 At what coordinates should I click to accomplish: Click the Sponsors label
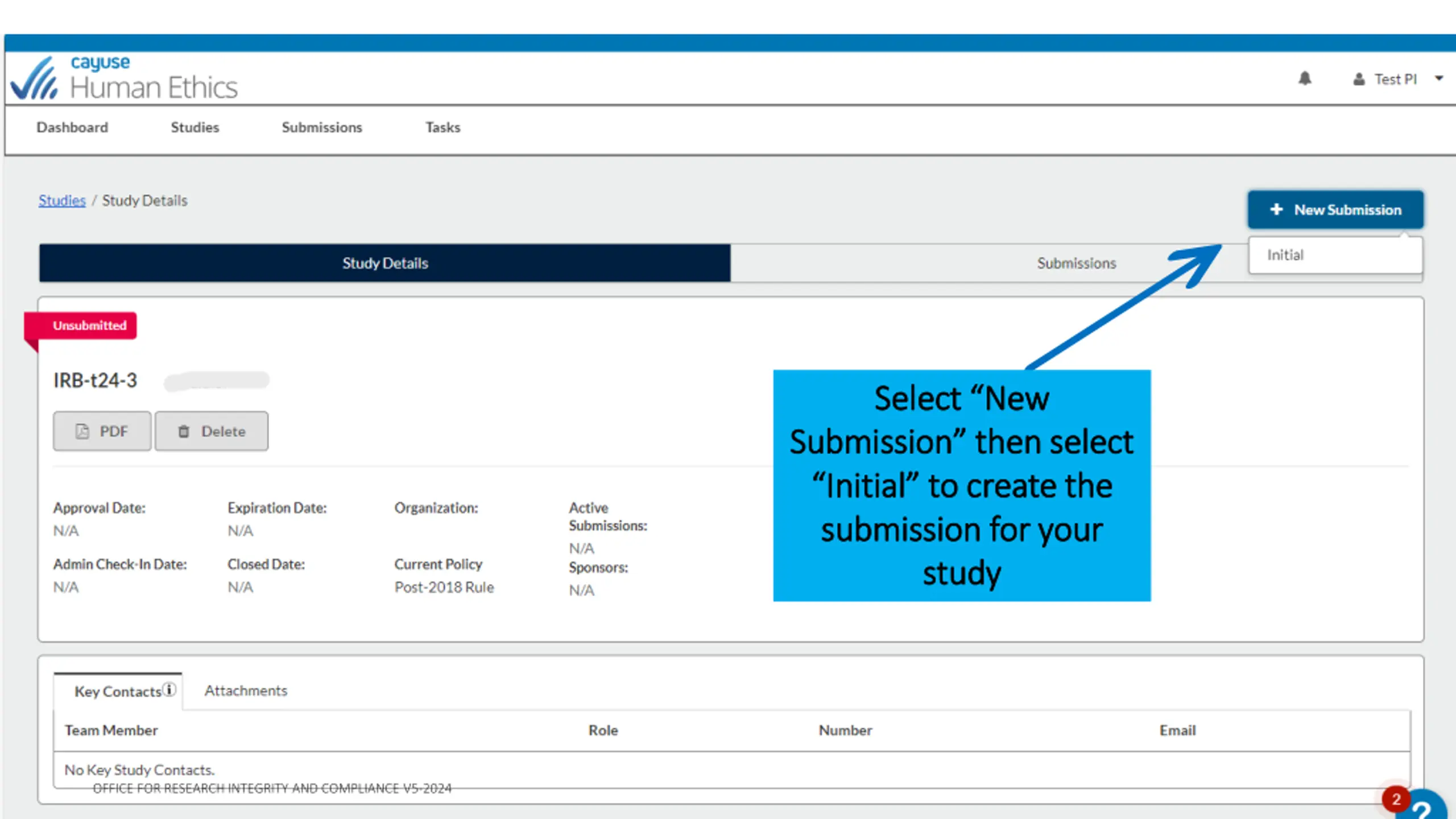598,568
